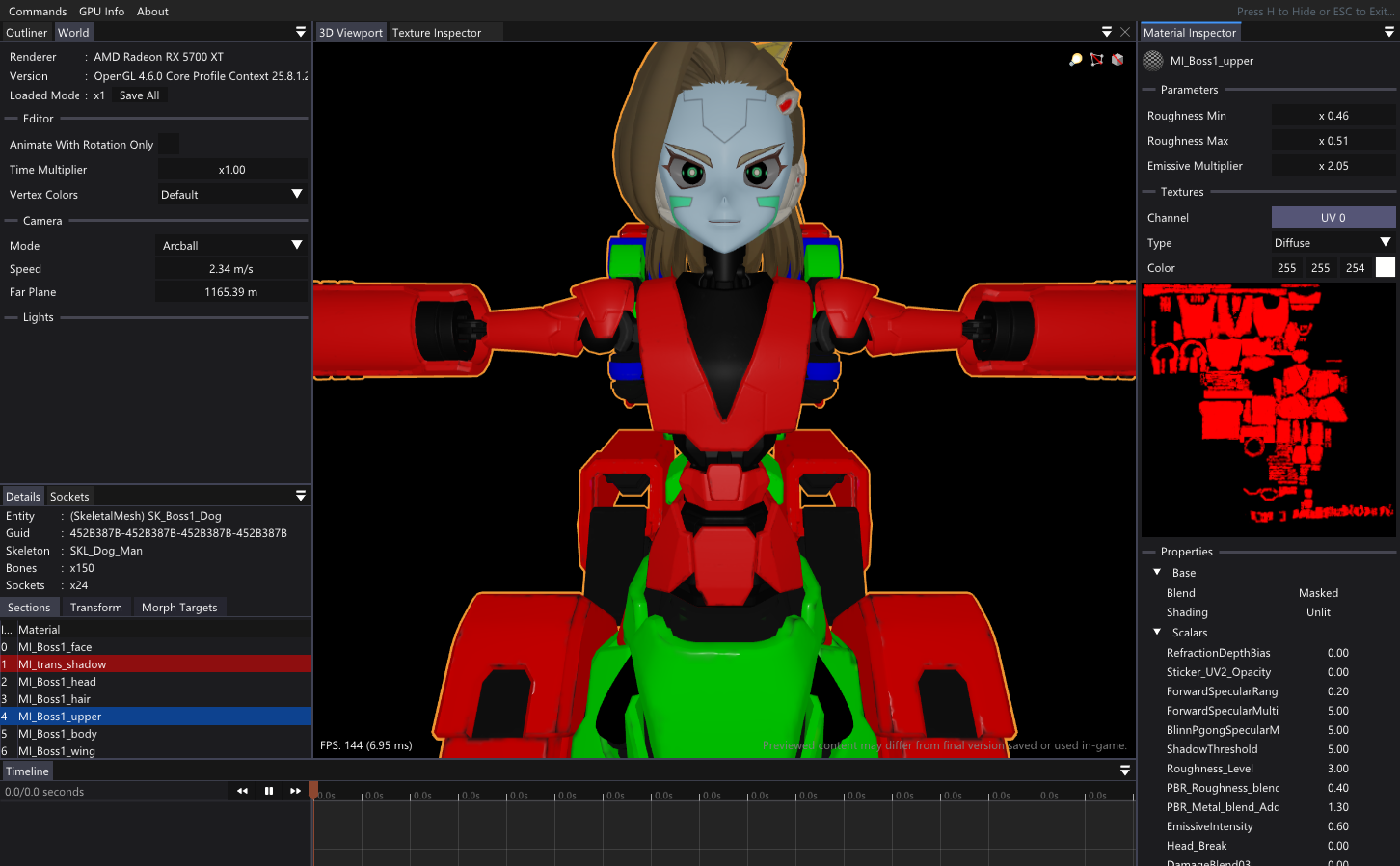
Task: Open the texture Type Diffuse dropdown
Action: [1333, 243]
